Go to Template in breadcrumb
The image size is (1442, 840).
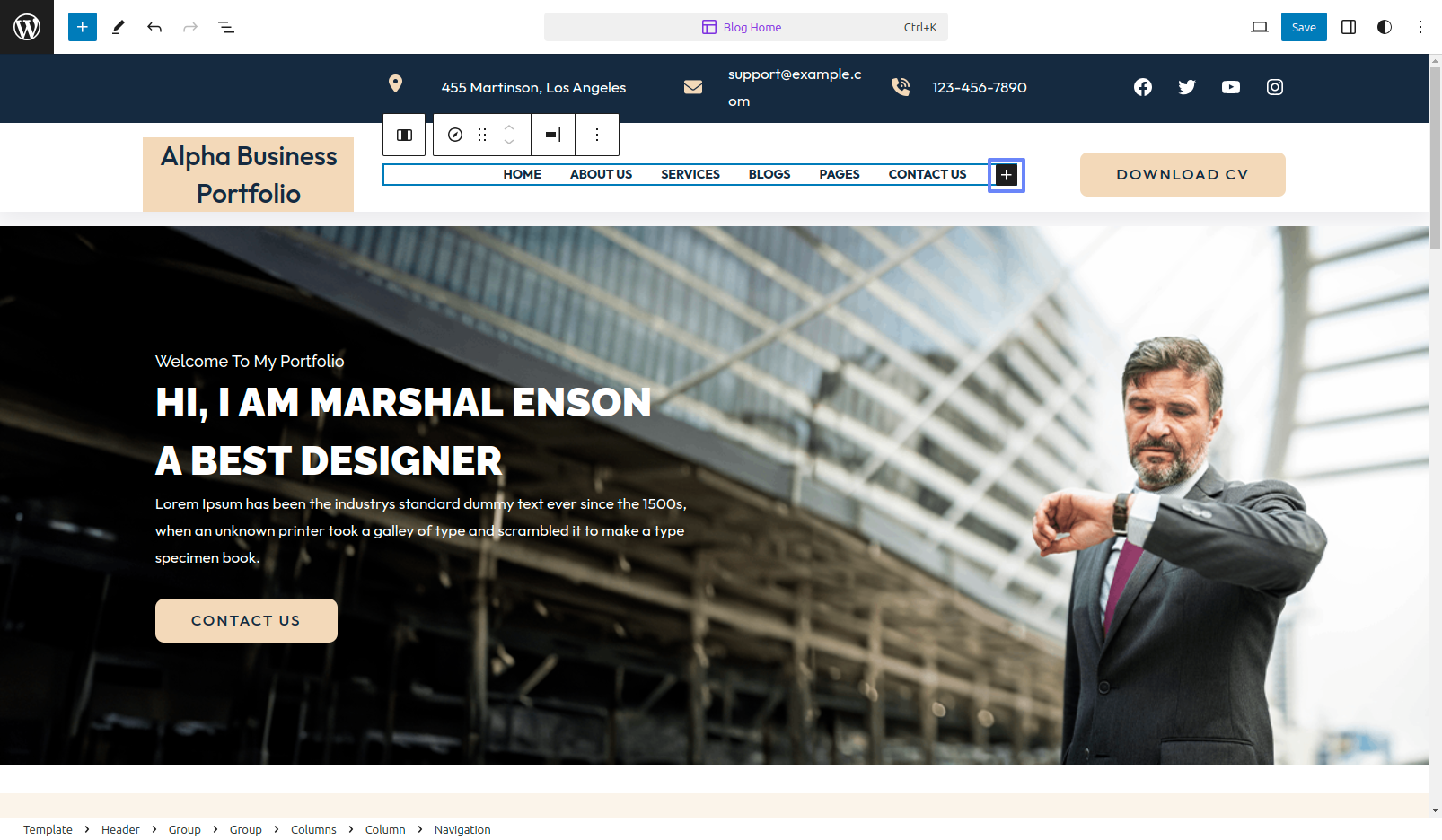[x=48, y=829]
